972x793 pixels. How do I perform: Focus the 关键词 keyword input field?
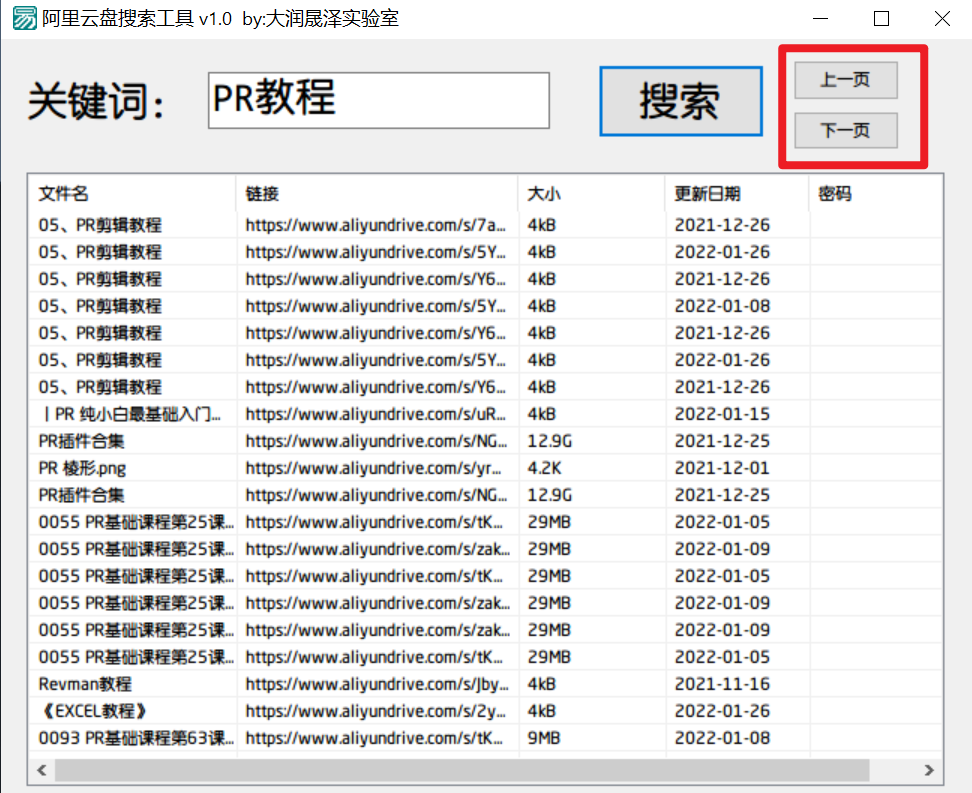point(379,100)
